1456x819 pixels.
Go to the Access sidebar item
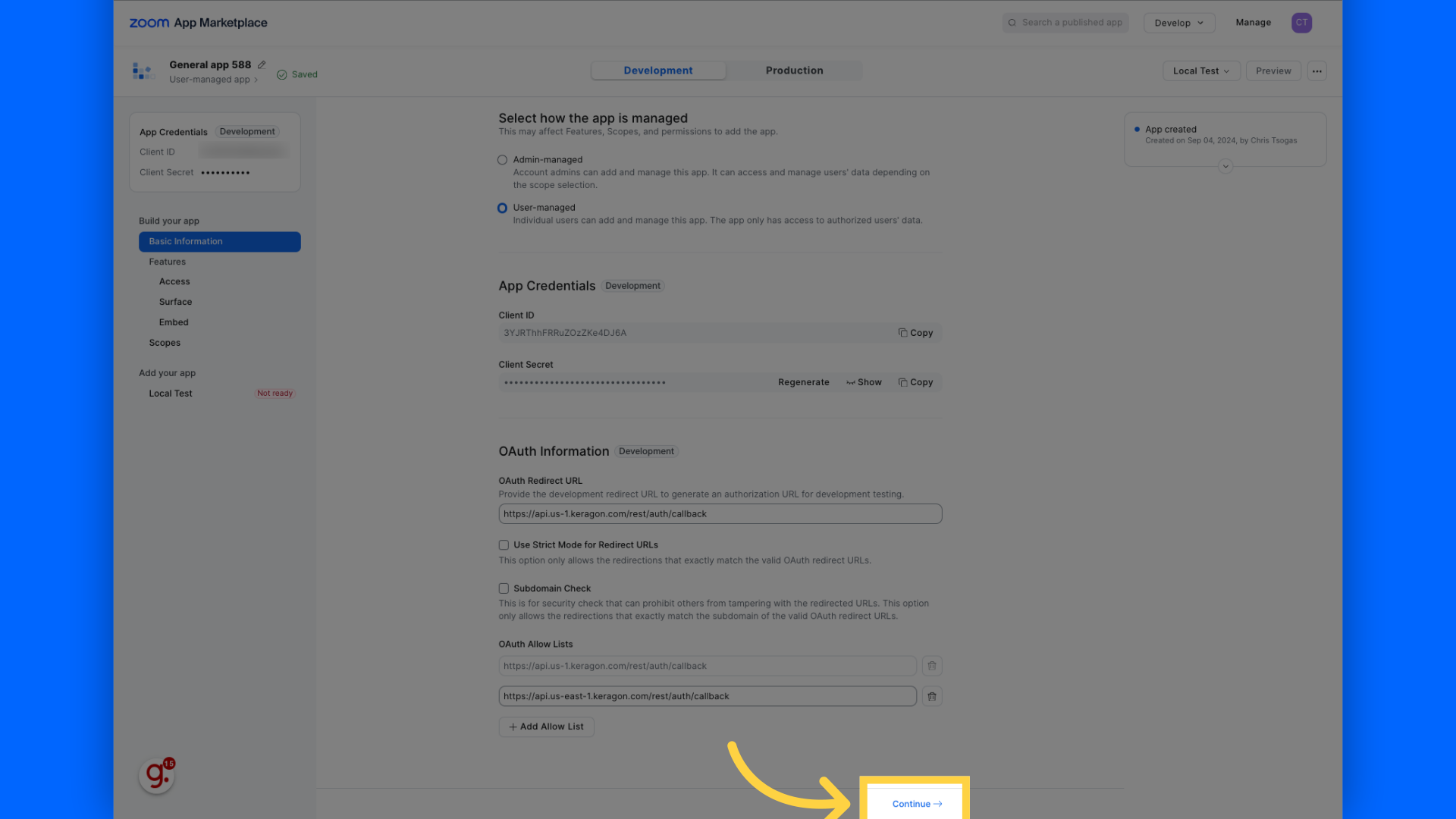tap(174, 281)
